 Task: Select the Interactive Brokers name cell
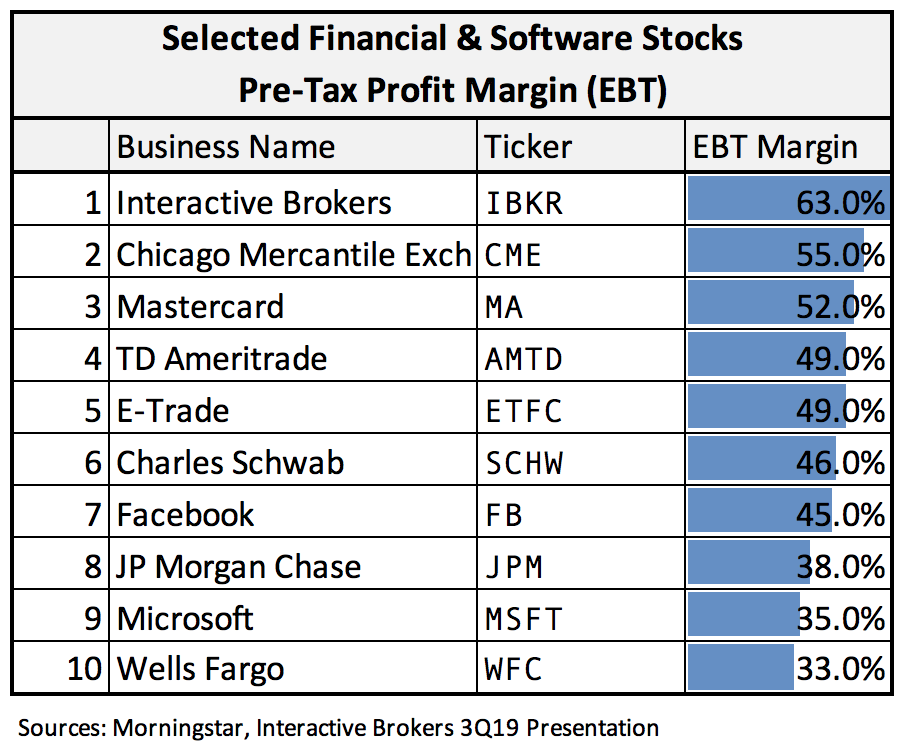pos(293,199)
